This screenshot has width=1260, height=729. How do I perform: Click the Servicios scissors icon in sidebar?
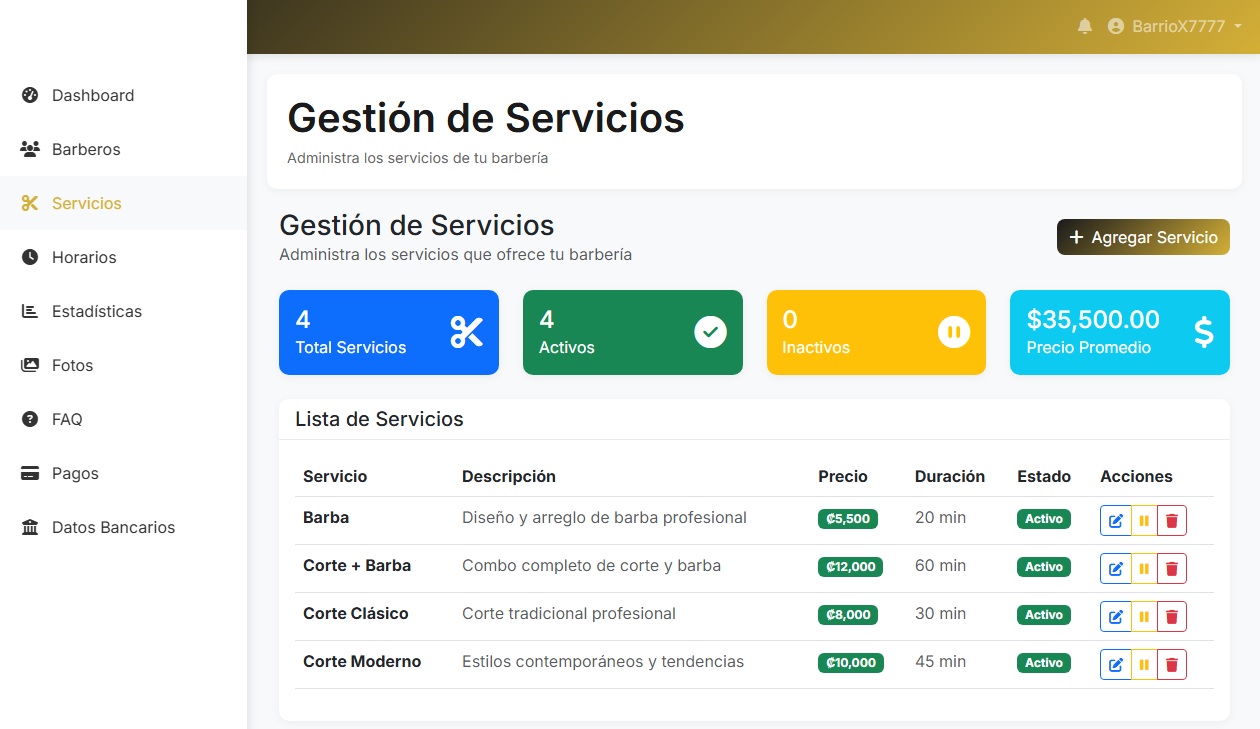28,203
